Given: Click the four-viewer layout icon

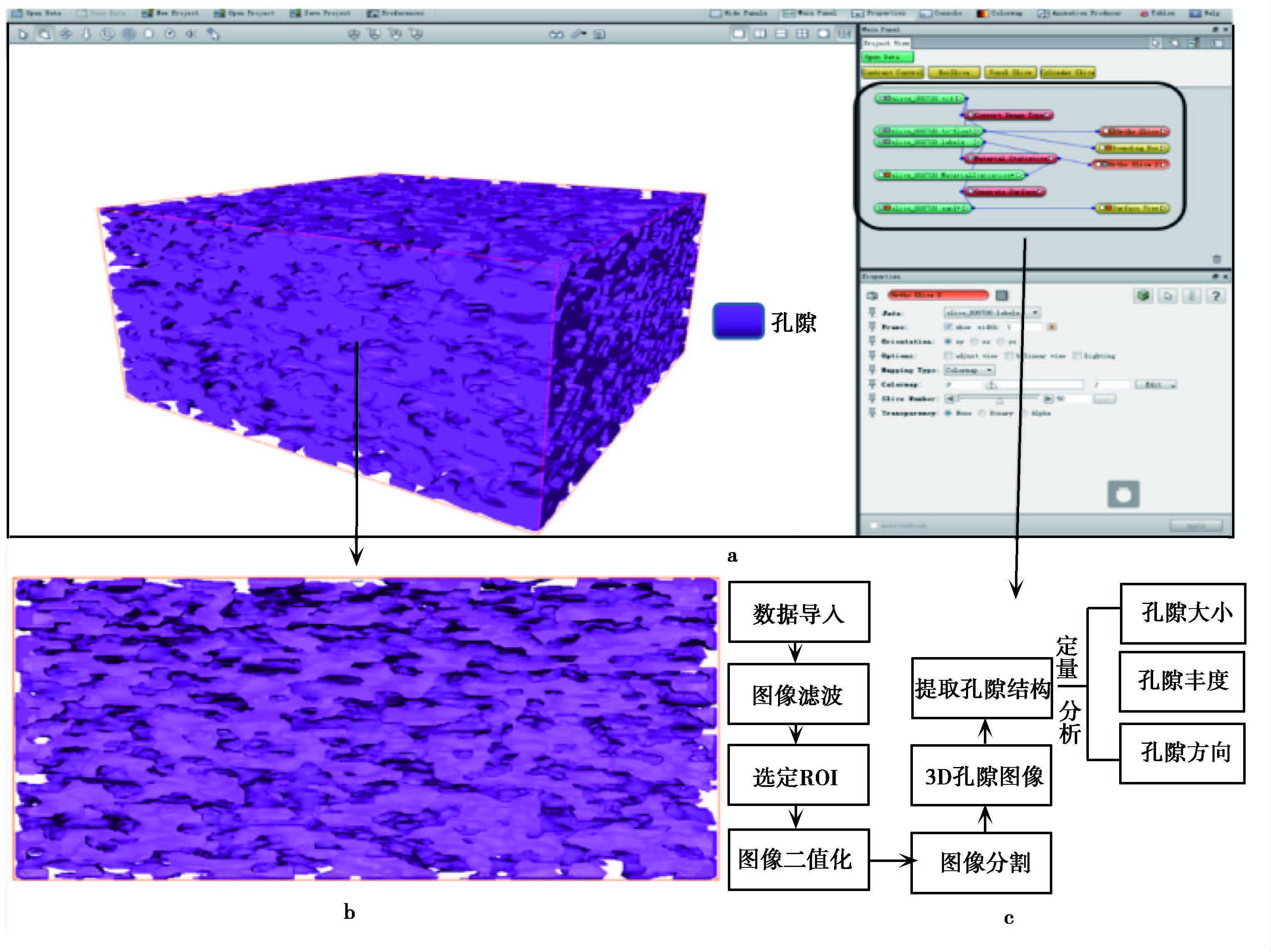Looking at the screenshot, I should 802,34.
